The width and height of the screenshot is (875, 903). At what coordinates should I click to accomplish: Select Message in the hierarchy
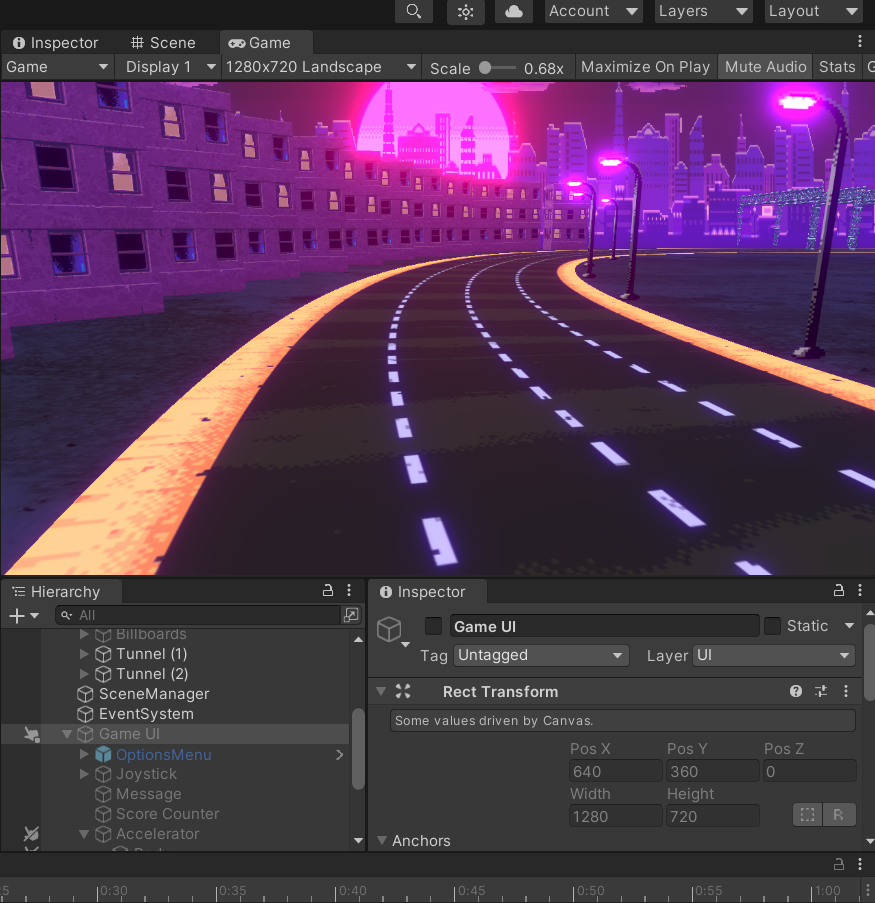tap(149, 794)
